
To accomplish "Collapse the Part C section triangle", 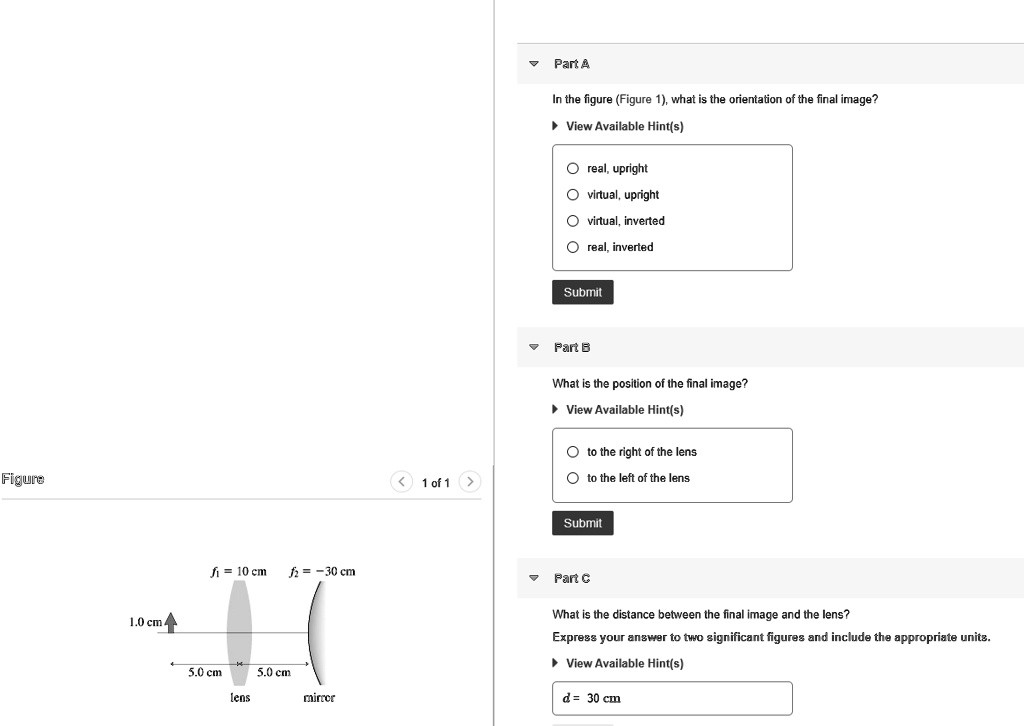I will [533, 577].
